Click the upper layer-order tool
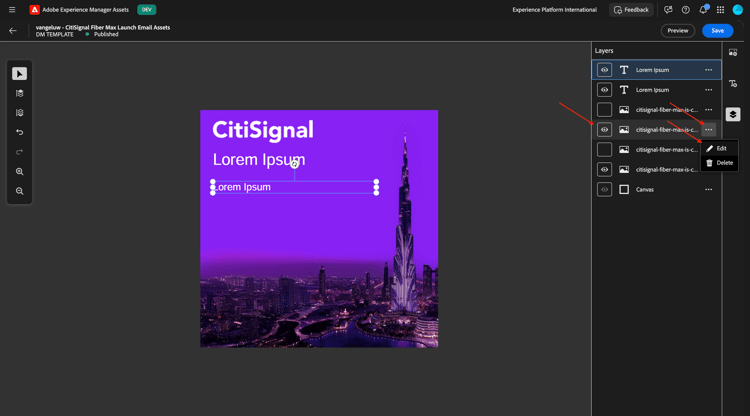Image resolution: width=750 pixels, height=416 pixels. [20, 93]
